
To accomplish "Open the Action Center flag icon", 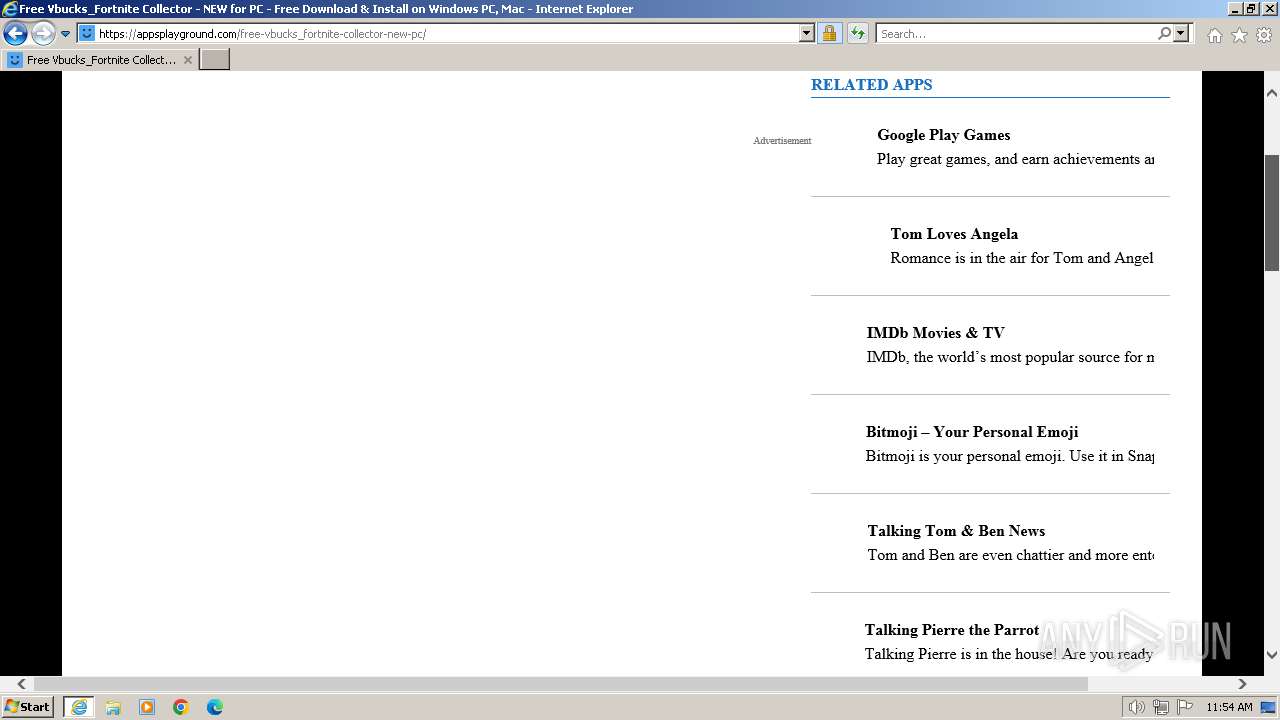I will click(x=1185, y=707).
